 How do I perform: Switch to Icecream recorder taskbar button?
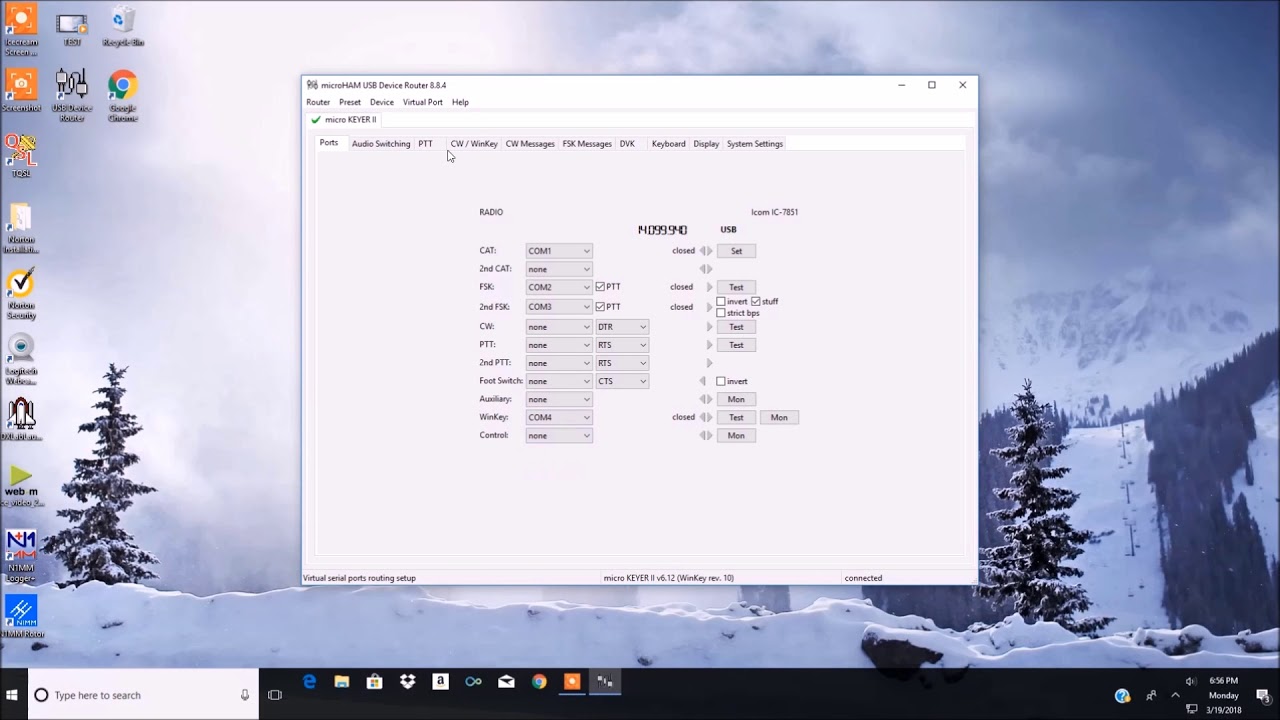pos(572,682)
